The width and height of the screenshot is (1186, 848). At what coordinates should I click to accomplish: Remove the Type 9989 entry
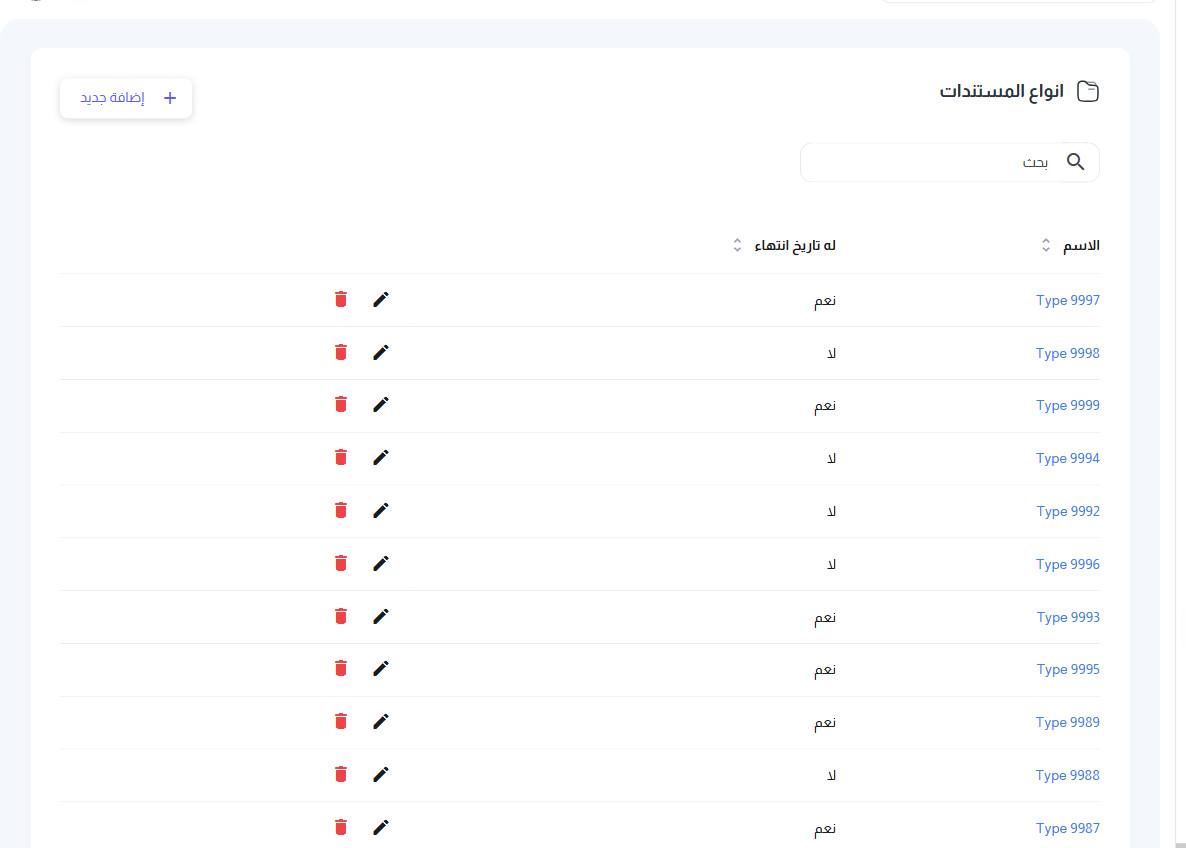coord(341,722)
